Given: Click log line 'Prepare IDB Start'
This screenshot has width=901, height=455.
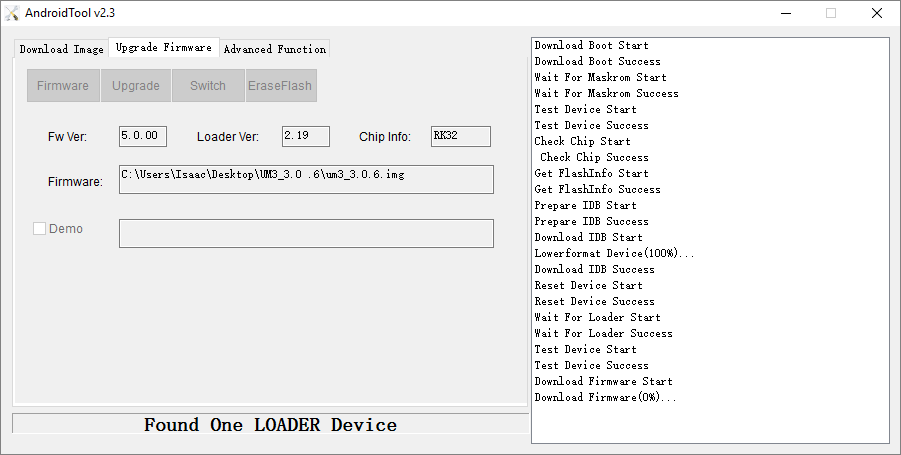Looking at the screenshot, I should pos(586,206).
